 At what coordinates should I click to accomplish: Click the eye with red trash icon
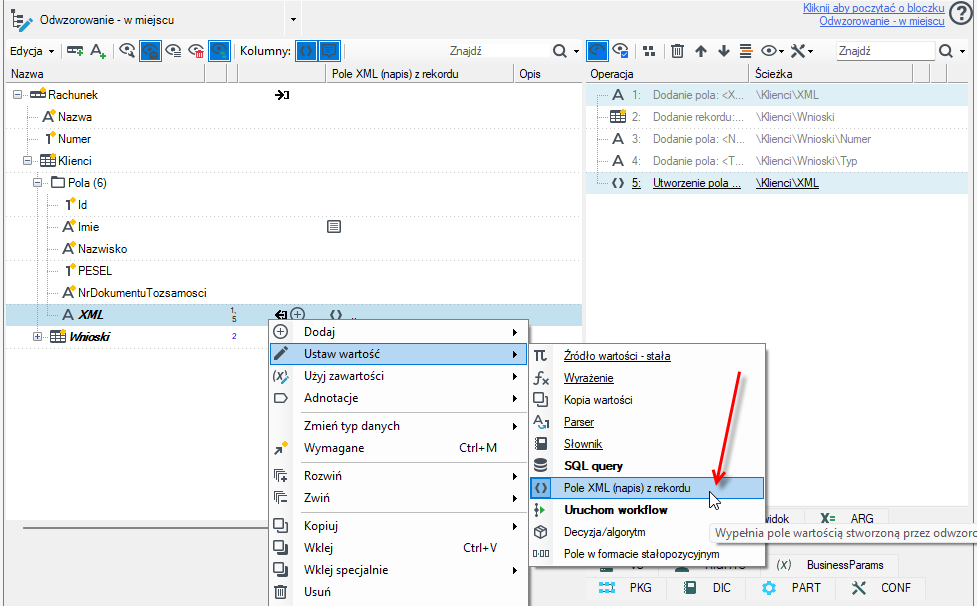click(196, 51)
